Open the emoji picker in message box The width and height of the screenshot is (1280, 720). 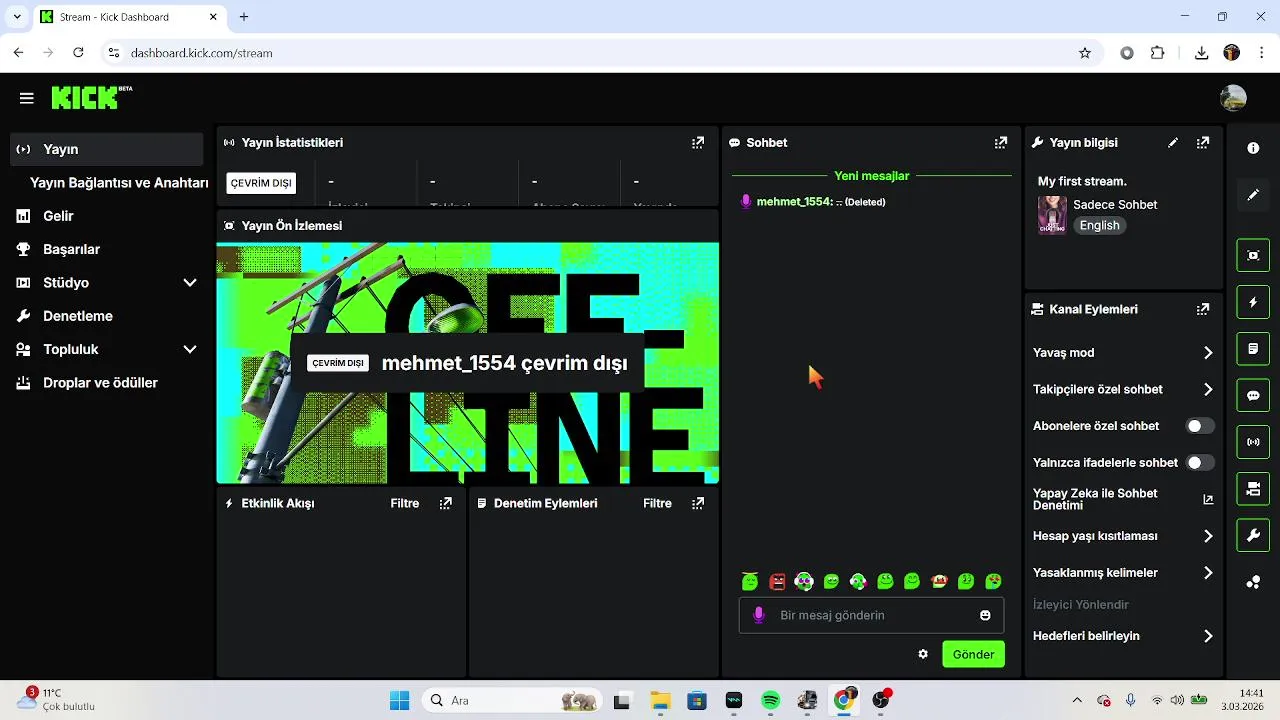pos(985,615)
